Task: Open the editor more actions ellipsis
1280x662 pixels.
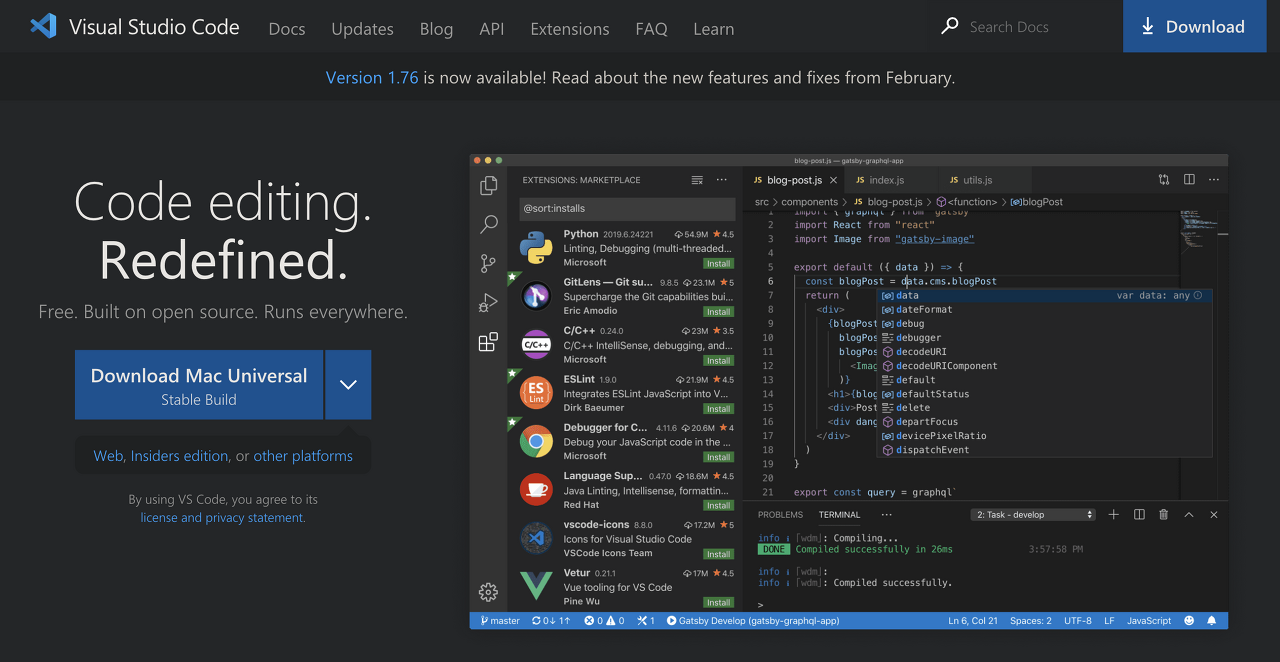Action: click(1214, 180)
